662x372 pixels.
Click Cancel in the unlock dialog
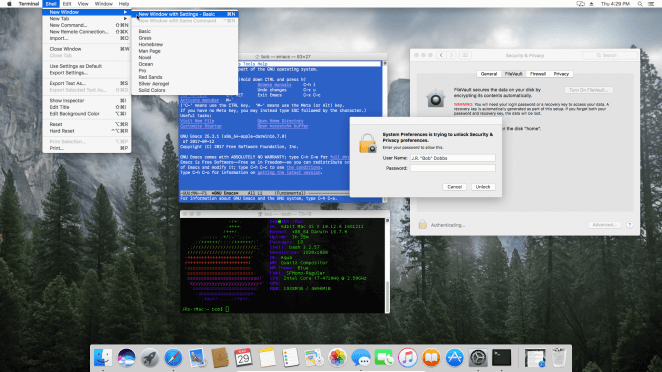[x=454, y=187]
